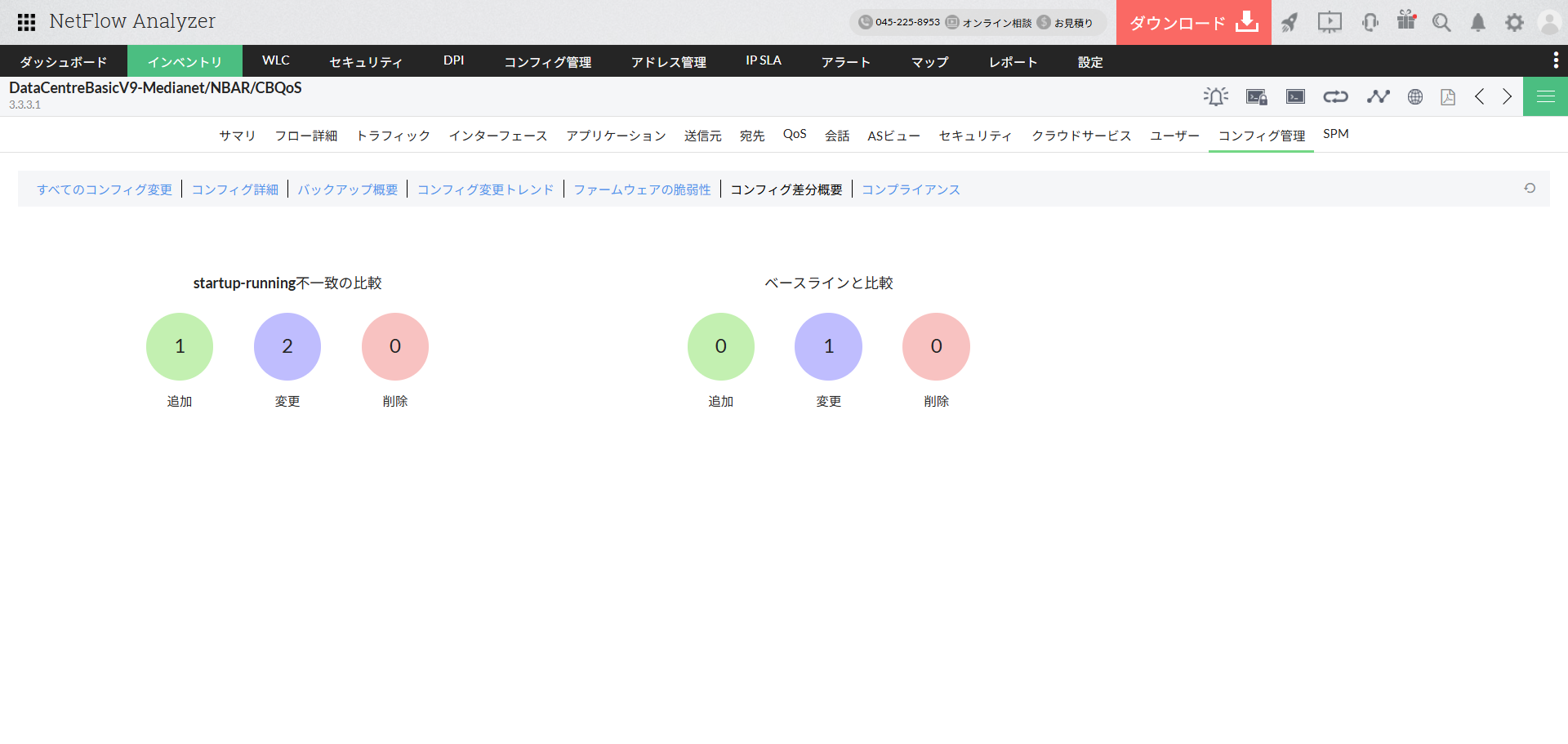The width and height of the screenshot is (1568, 744).
Task: Open the コンプライアンス link
Action: point(911,189)
